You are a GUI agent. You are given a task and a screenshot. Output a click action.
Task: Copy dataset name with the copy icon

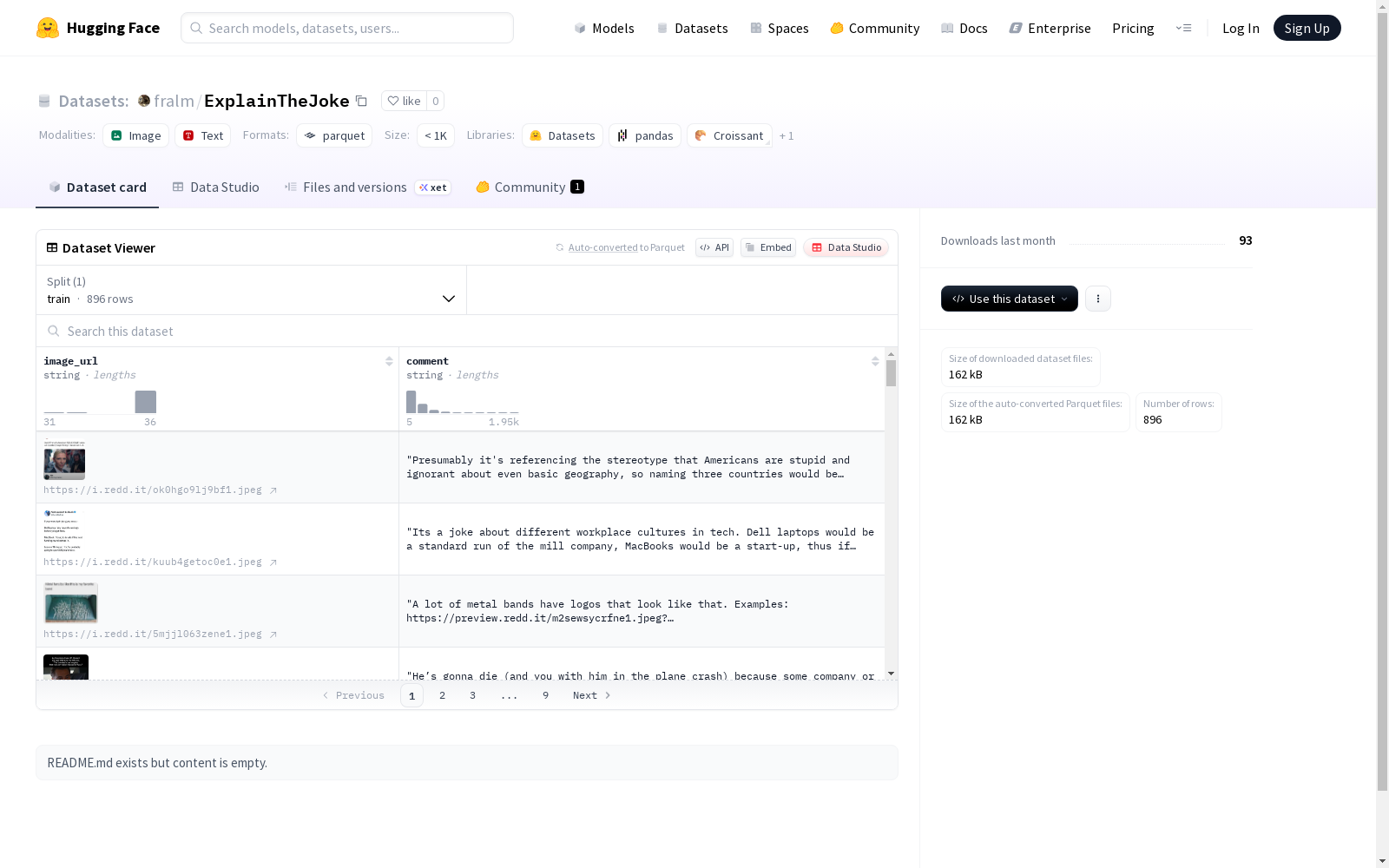(361, 101)
